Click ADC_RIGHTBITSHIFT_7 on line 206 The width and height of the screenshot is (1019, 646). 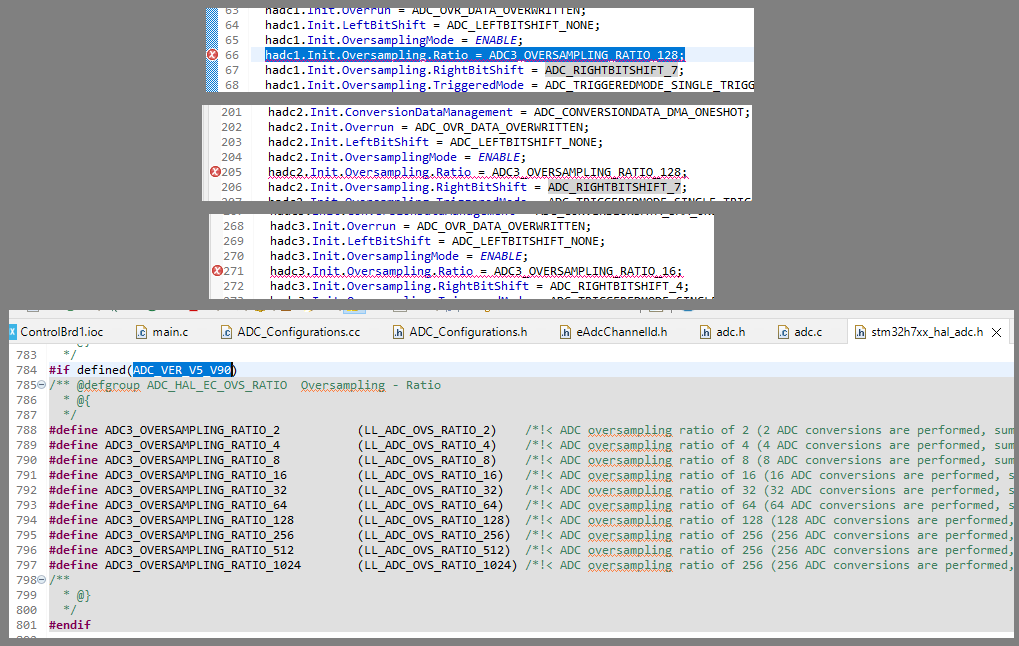[614, 187]
